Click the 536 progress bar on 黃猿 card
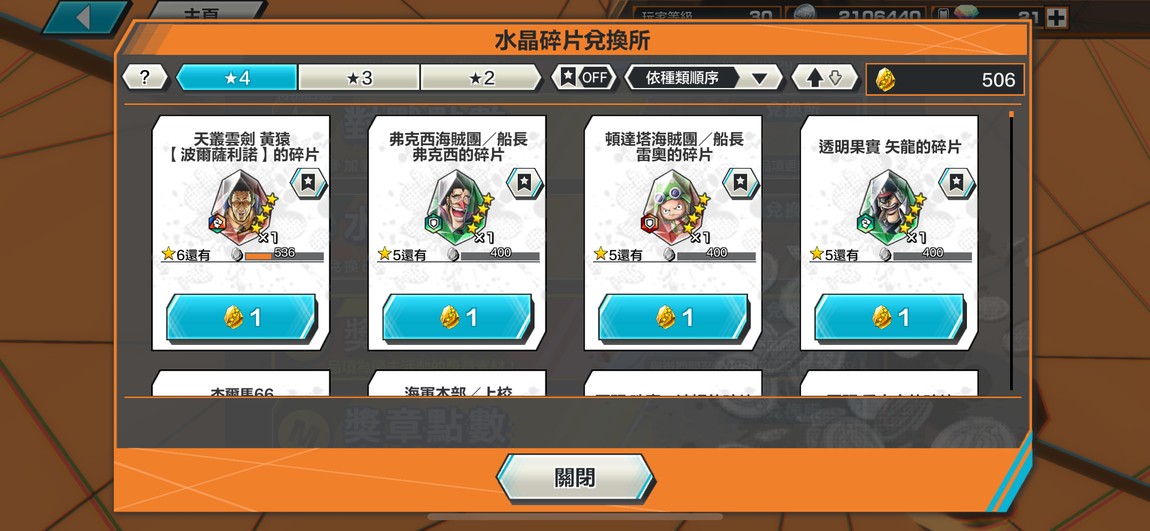 284,254
